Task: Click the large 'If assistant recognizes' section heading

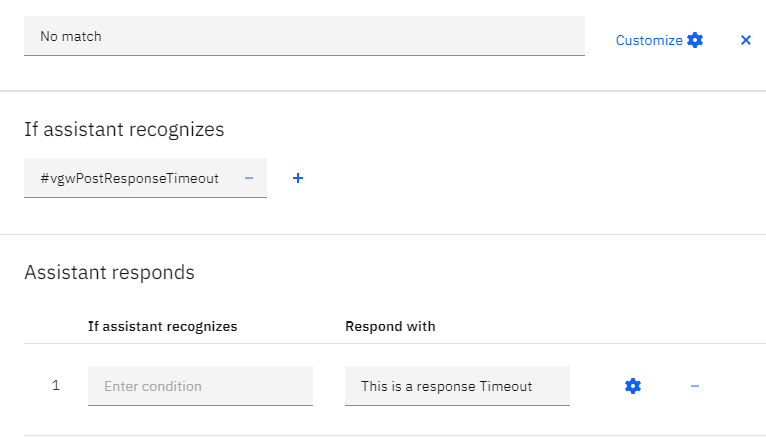Action: pyautogui.click(x=124, y=129)
